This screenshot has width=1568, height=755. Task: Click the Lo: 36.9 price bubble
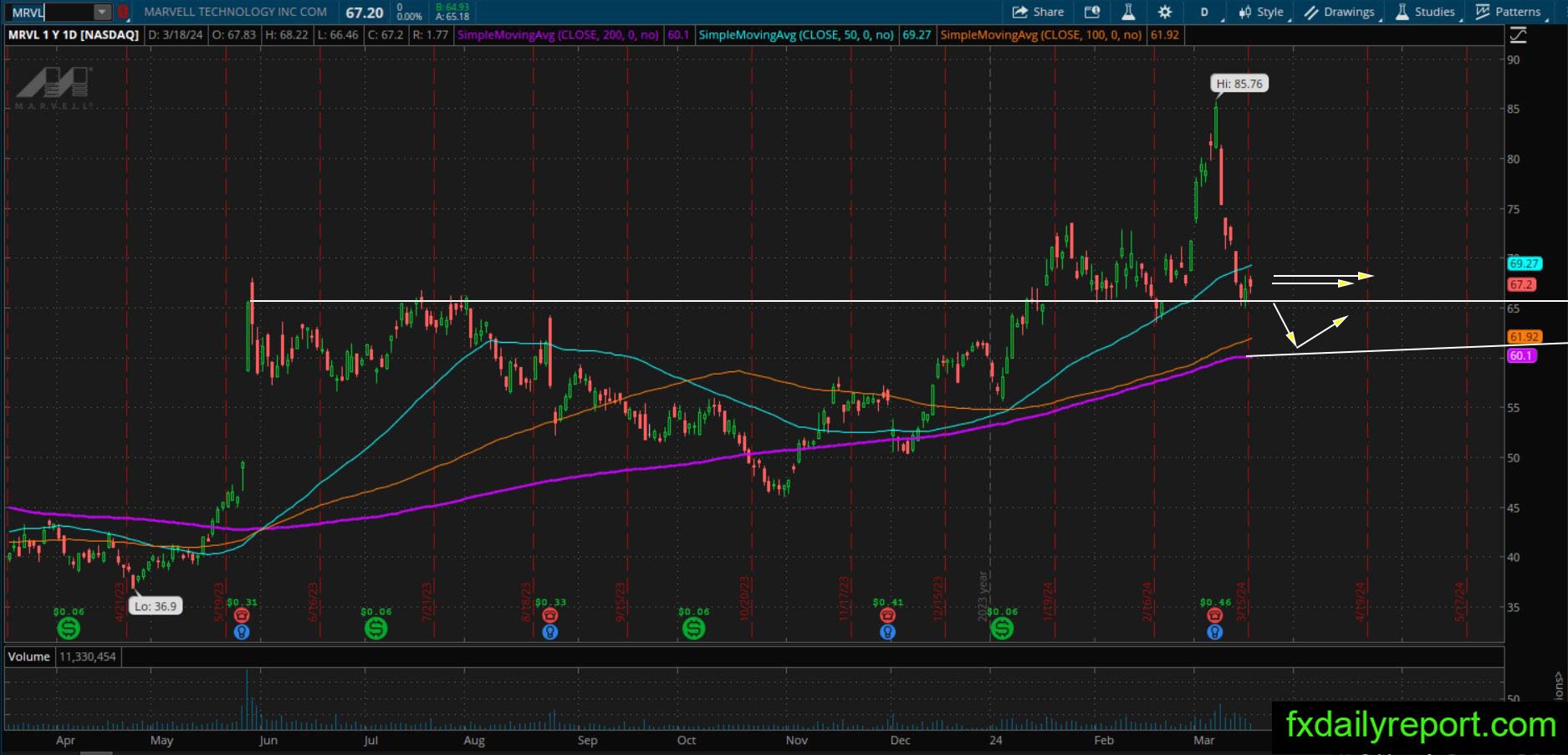(x=156, y=606)
